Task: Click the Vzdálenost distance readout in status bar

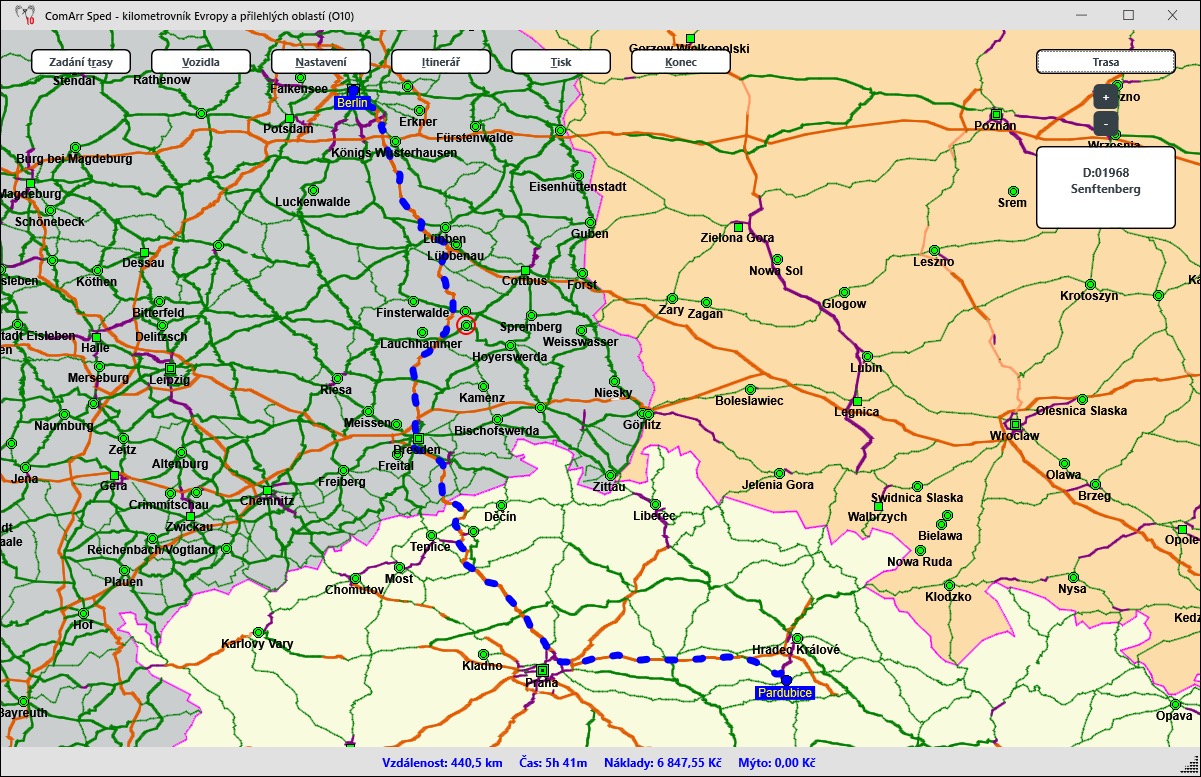Action: [x=442, y=763]
